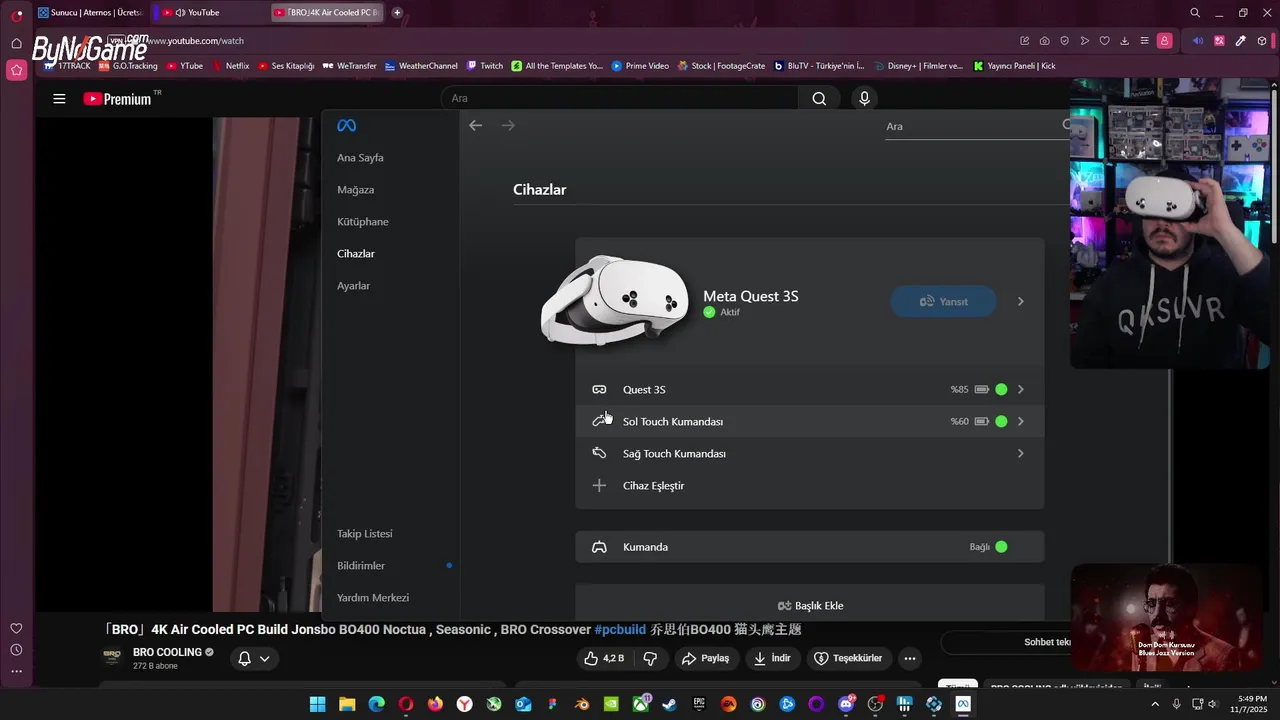Open WeatherChannel bookmark
The height and width of the screenshot is (720, 1280).
(421, 66)
